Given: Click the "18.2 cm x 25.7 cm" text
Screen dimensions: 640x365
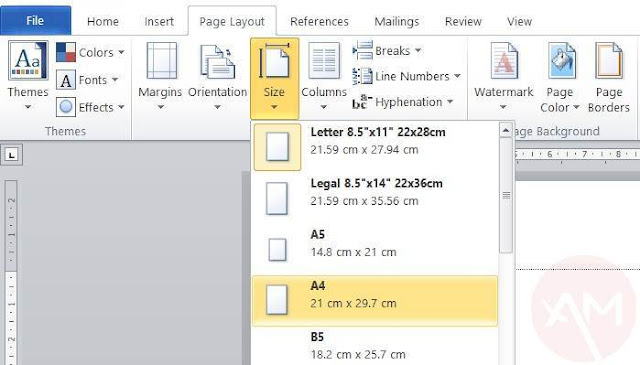Looking at the screenshot, I should [358, 354].
